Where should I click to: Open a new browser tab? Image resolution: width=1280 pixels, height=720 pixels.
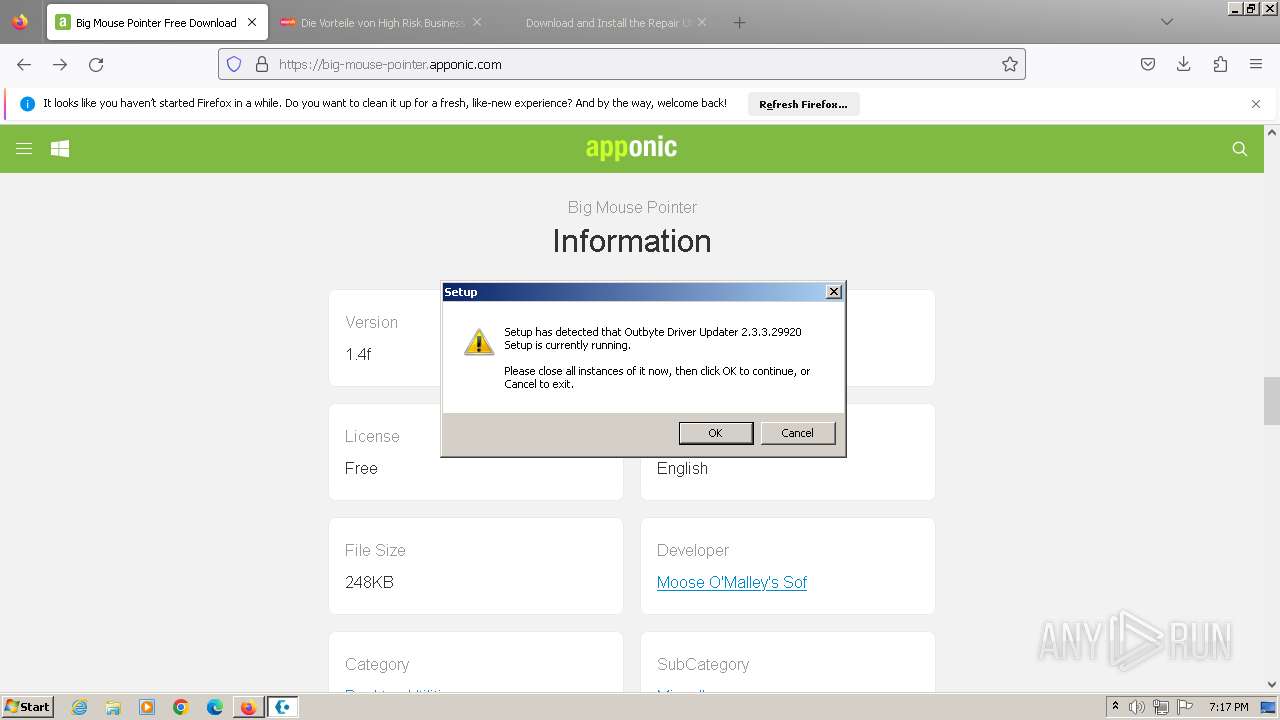[x=739, y=22]
